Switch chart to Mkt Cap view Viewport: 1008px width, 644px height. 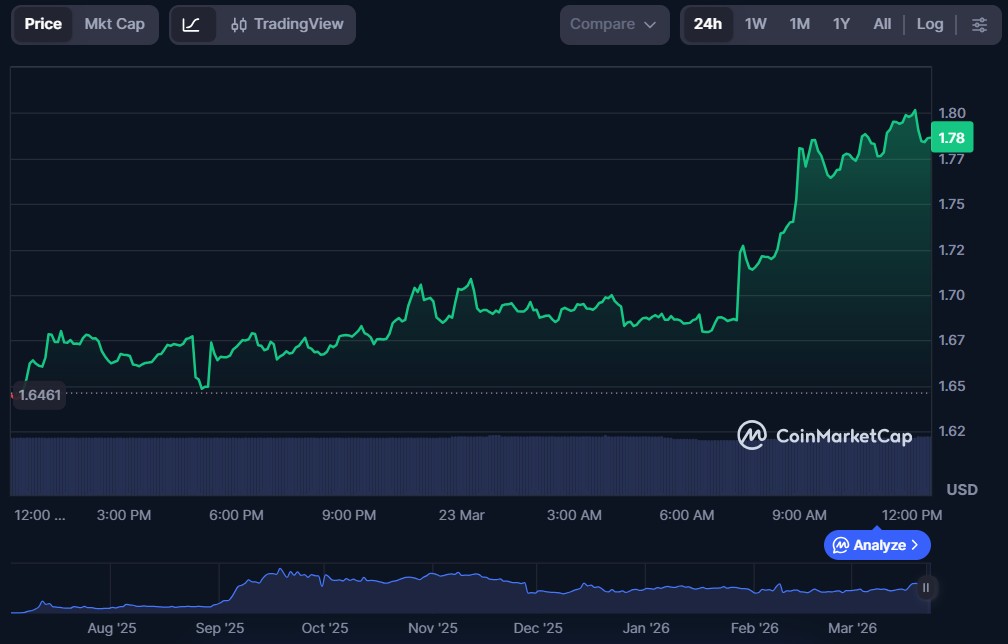[114, 24]
